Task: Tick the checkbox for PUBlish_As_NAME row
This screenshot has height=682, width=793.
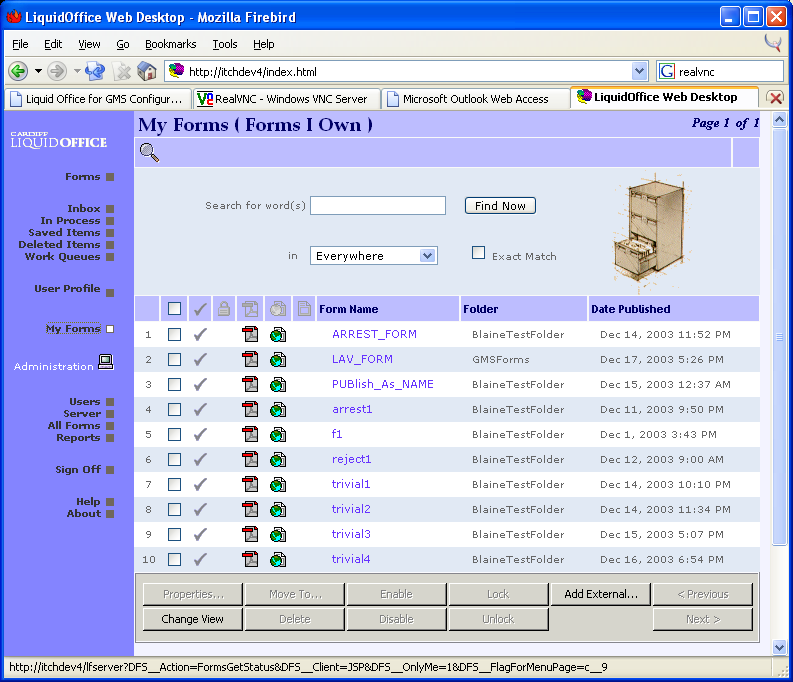Action: pos(175,384)
